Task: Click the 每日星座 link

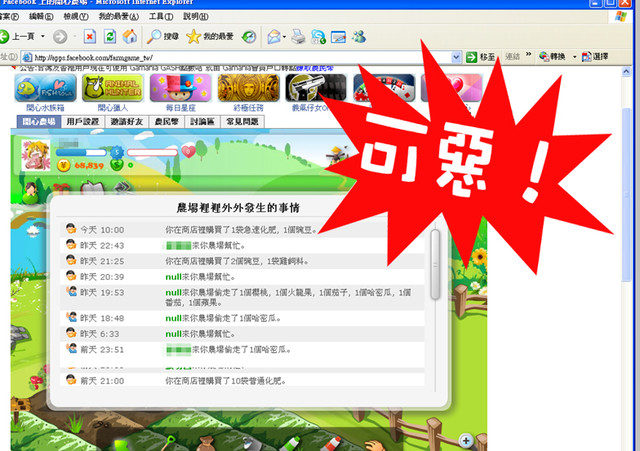Action: [x=181, y=108]
